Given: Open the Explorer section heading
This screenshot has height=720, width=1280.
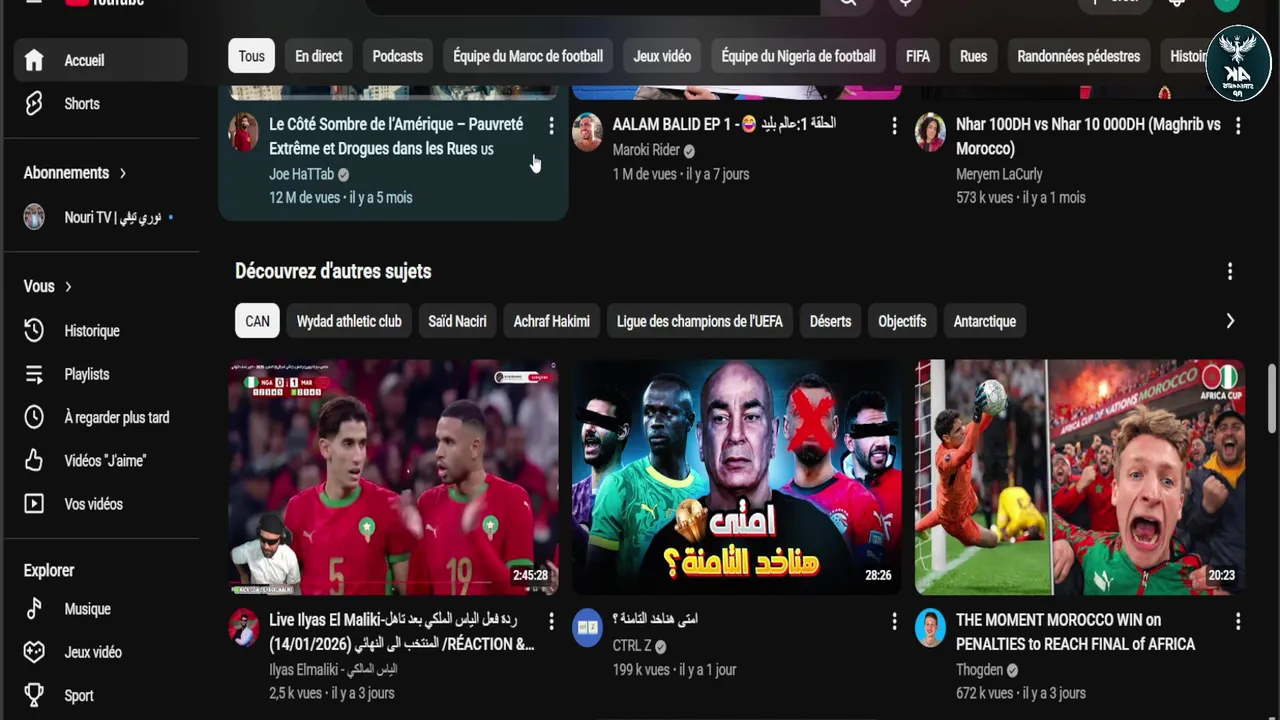Looking at the screenshot, I should pos(49,570).
